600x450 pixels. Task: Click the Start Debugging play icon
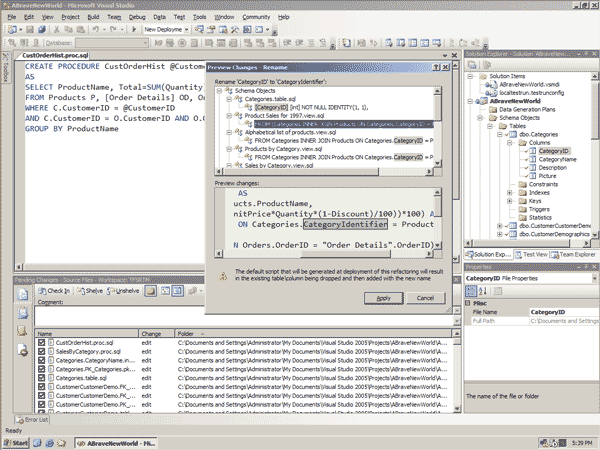[134, 29]
